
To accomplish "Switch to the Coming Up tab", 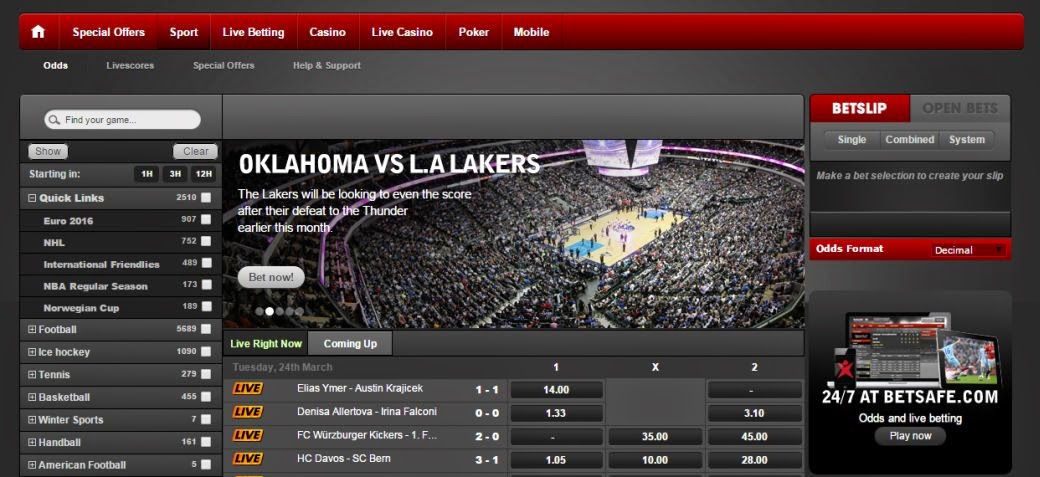I will click(350, 344).
